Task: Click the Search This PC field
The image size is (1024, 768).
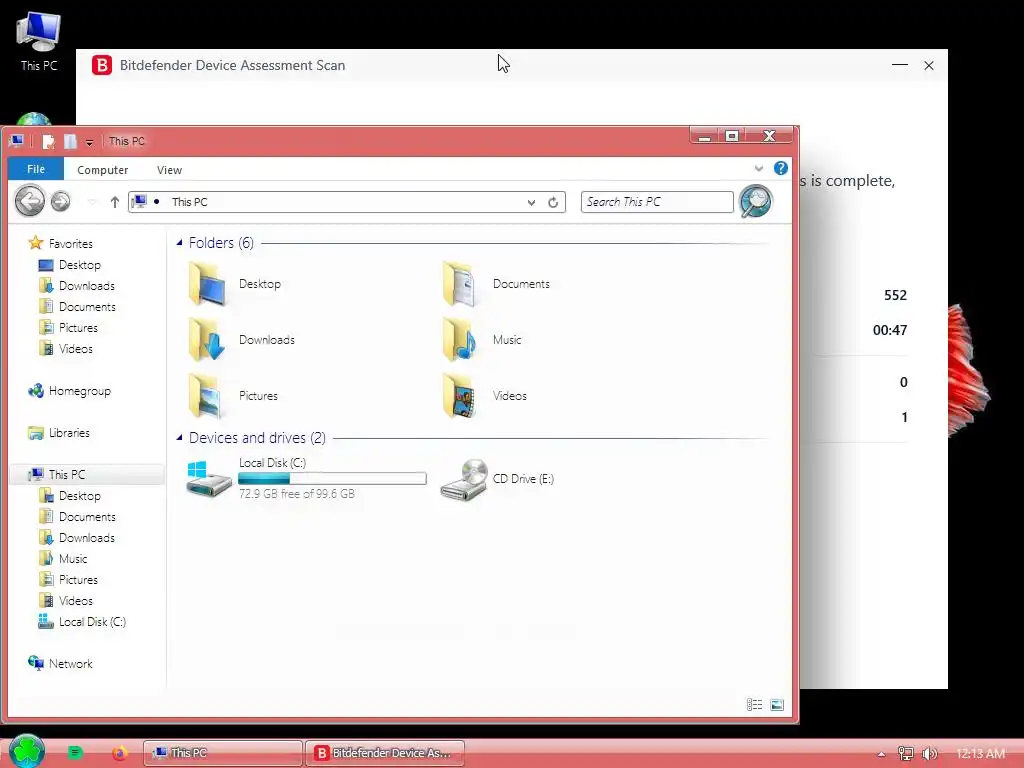Action: click(657, 202)
